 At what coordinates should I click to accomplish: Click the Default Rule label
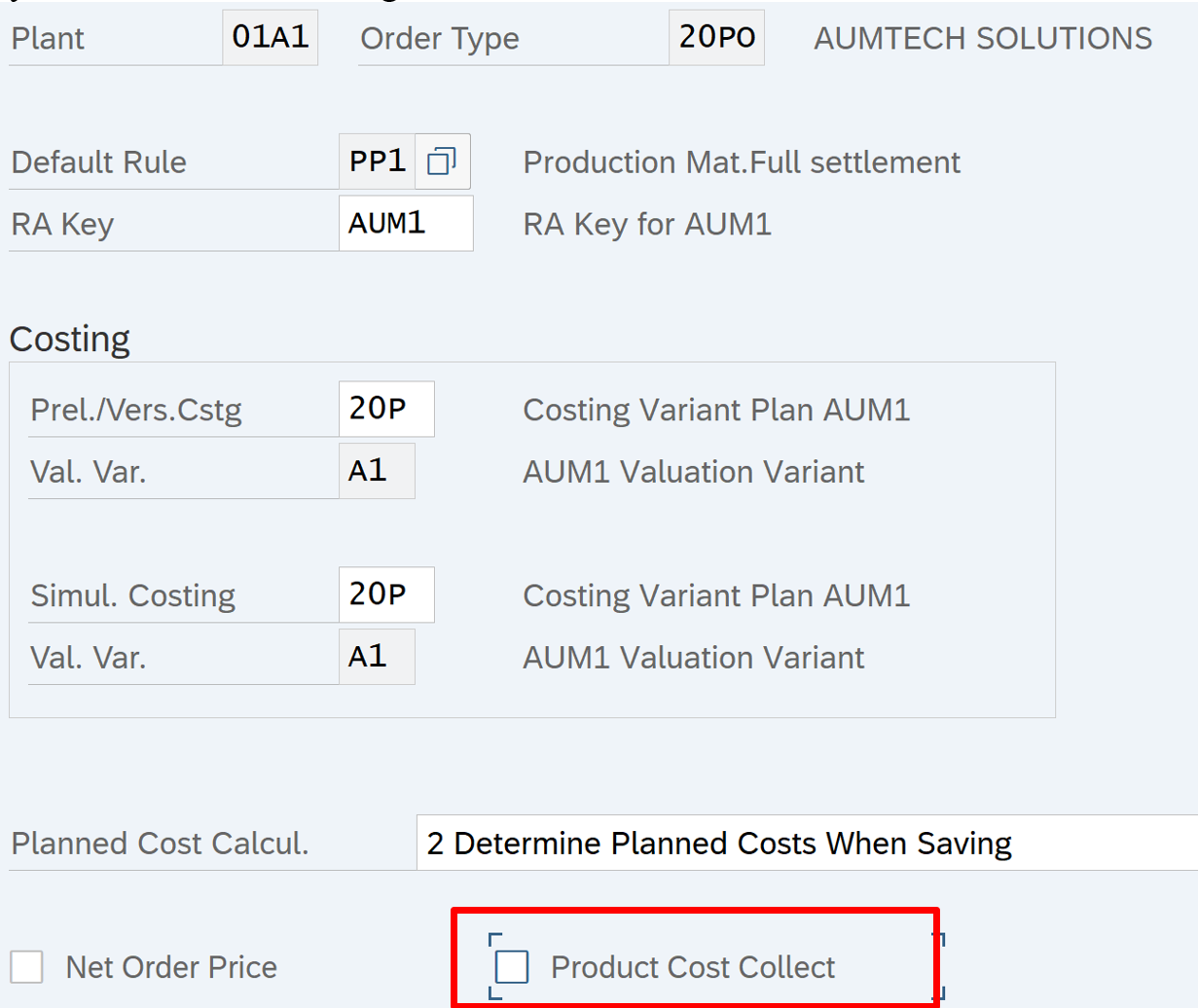tap(98, 162)
